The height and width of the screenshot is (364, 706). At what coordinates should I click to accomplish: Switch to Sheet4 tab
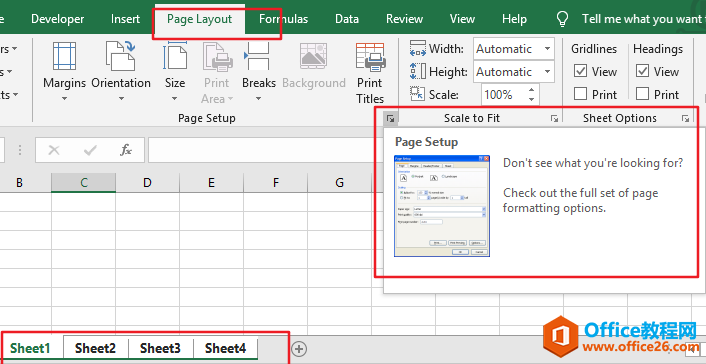tap(226, 348)
